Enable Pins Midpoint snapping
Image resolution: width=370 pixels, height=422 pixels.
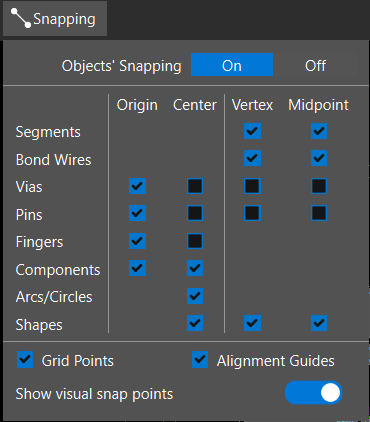click(319, 213)
